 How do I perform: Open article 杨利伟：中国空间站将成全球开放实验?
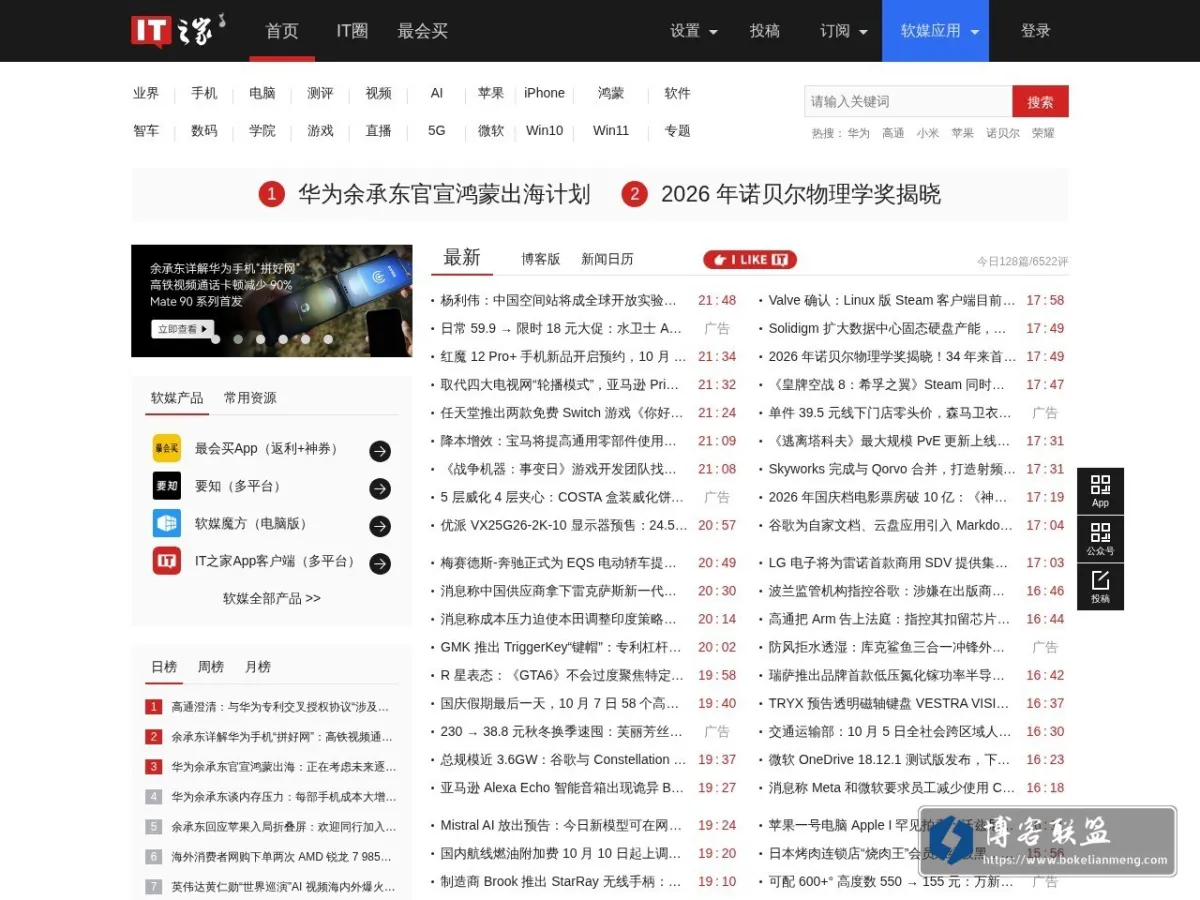560,300
